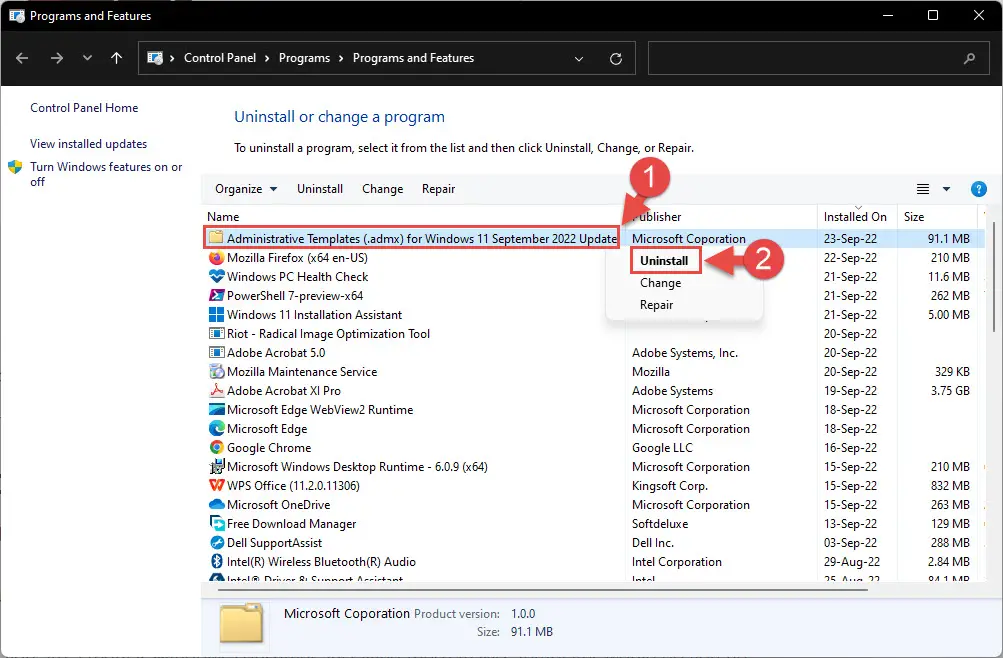Refresh the Programs and Features list
This screenshot has height=658, width=1003.
click(616, 59)
